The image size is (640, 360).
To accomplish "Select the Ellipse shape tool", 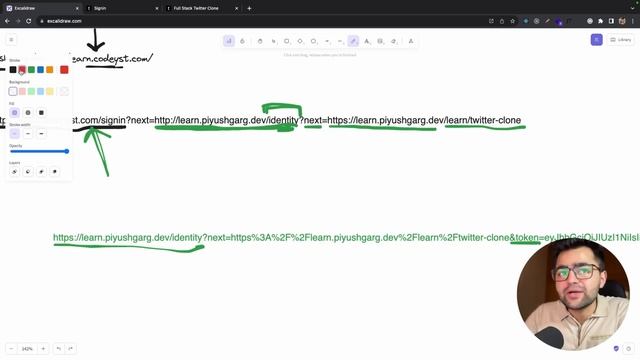I will (313, 41).
